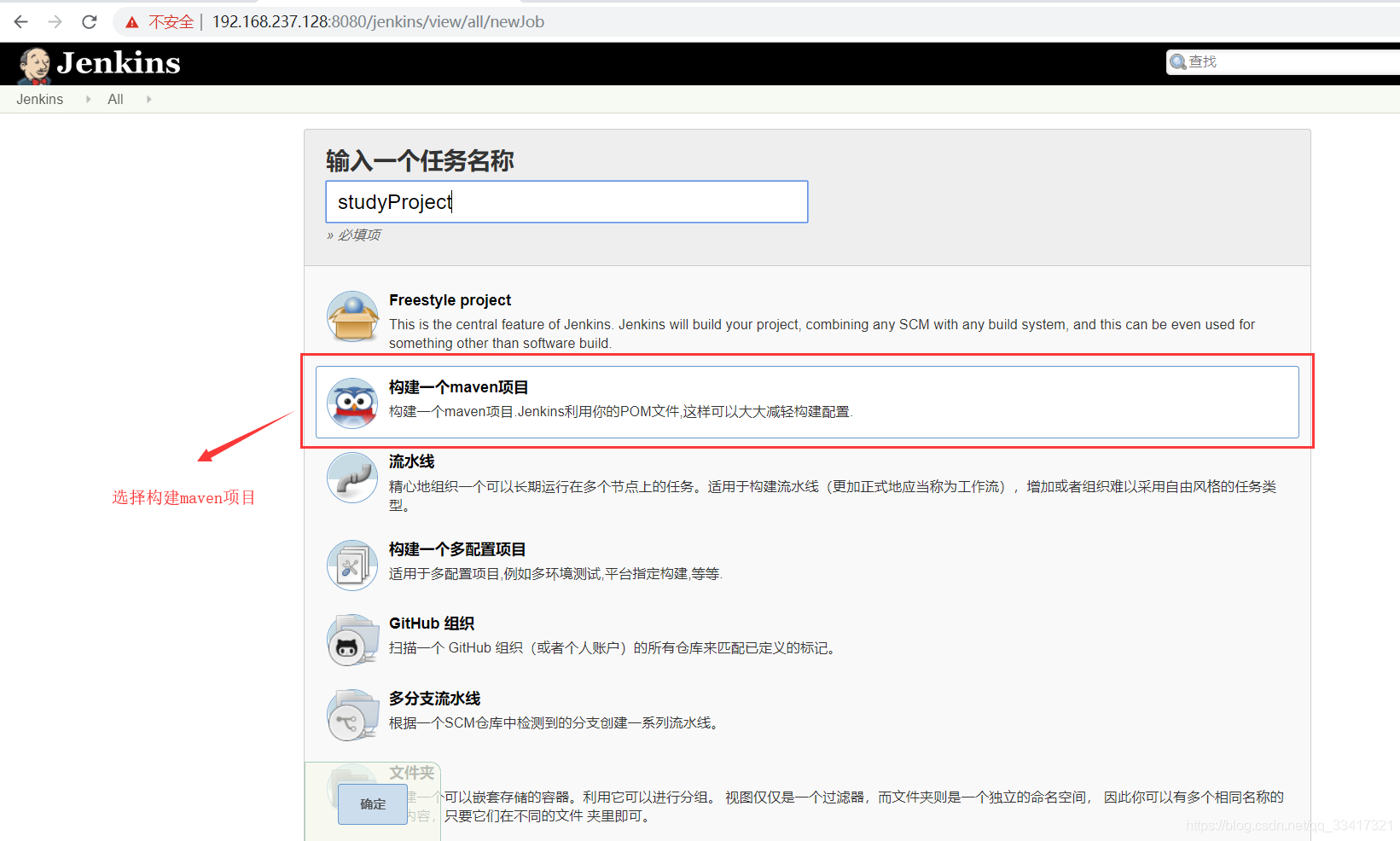Click the 精心地组织 pipeline description text

[x=833, y=496]
